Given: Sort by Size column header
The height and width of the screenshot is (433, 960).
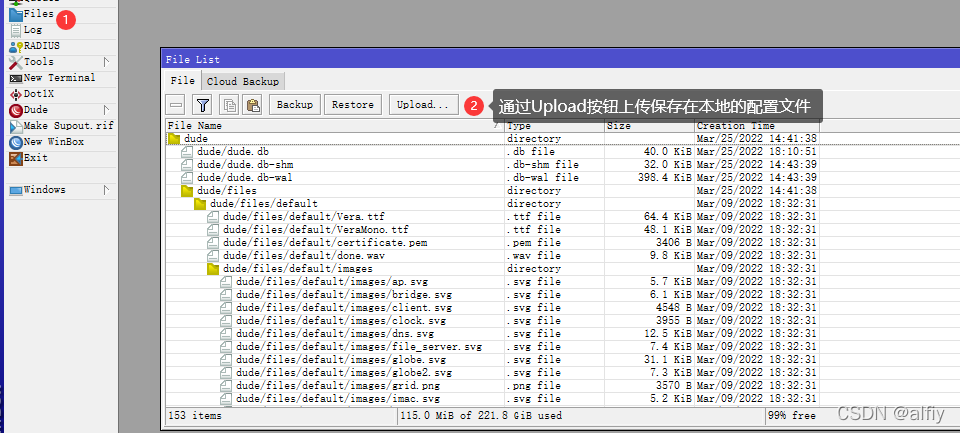Looking at the screenshot, I should (650, 126).
